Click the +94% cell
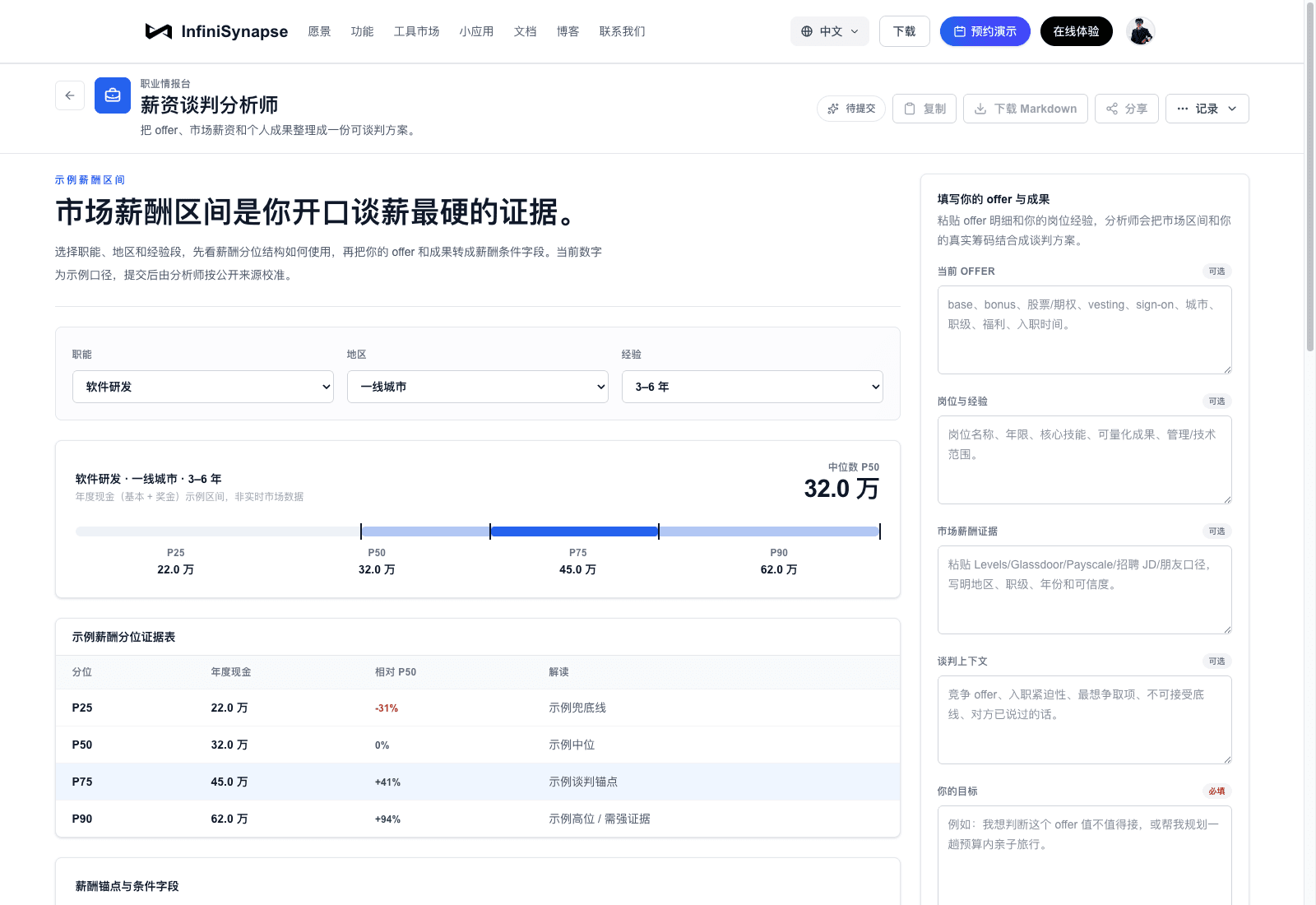This screenshot has height=905, width=1316. (x=387, y=819)
